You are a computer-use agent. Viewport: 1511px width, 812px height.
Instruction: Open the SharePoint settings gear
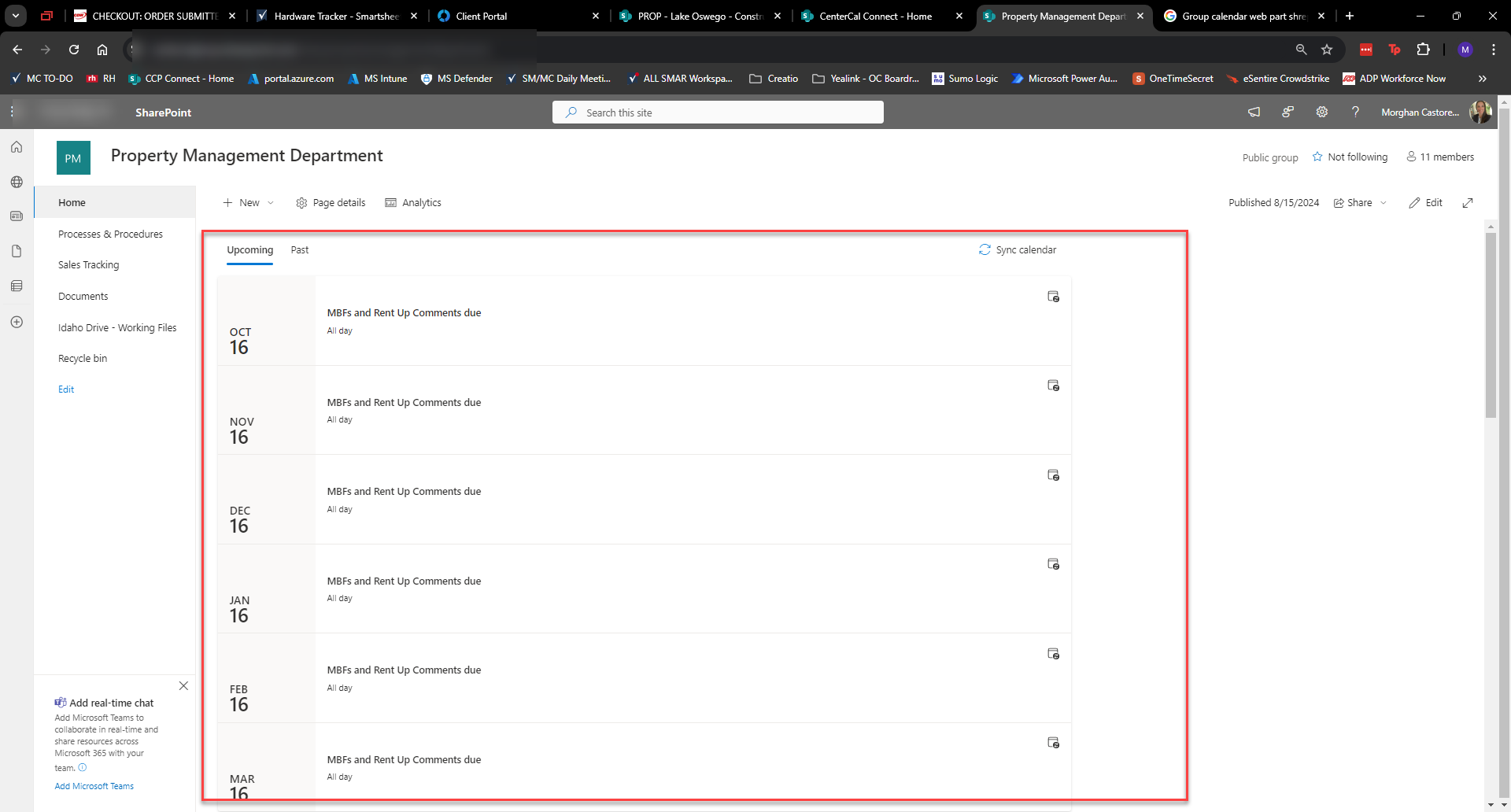click(1321, 112)
